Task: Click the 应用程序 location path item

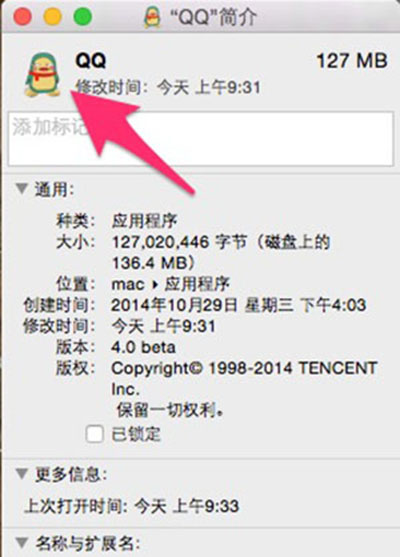Action: tap(197, 284)
